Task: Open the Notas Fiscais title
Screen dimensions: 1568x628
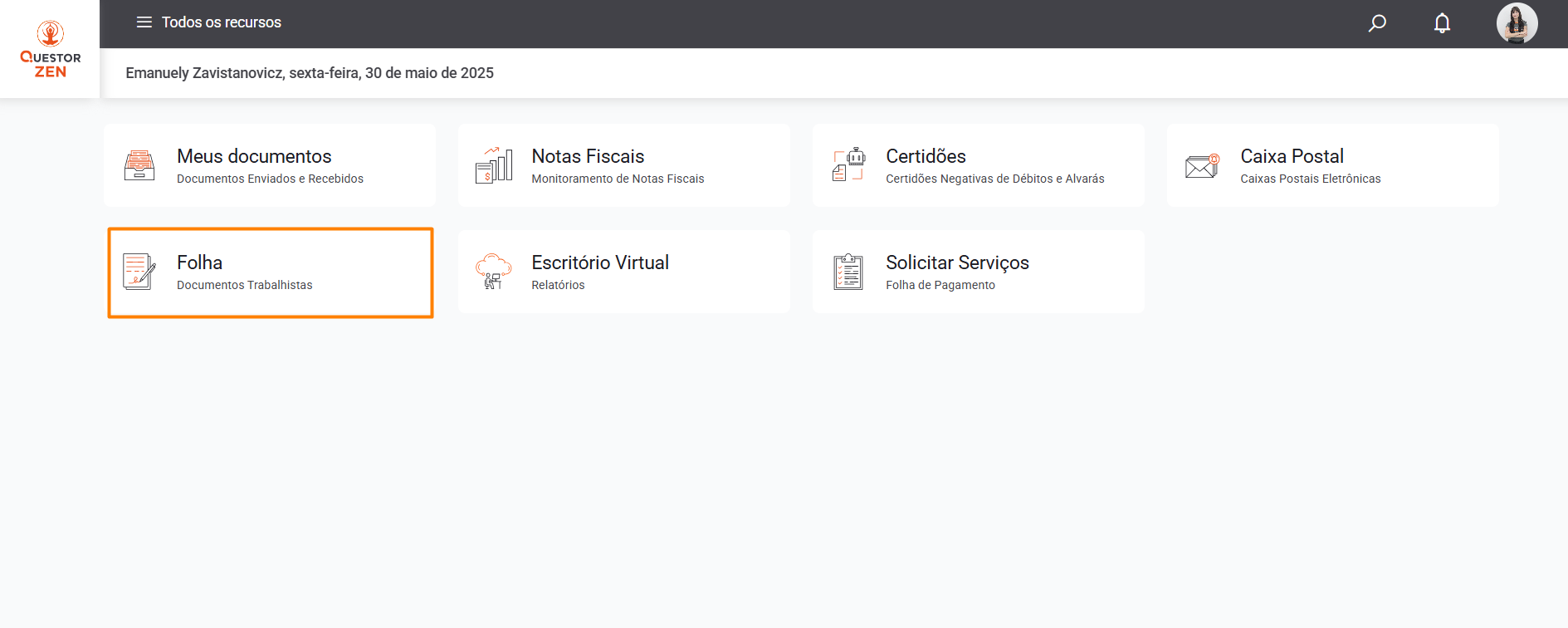Action: [x=588, y=156]
